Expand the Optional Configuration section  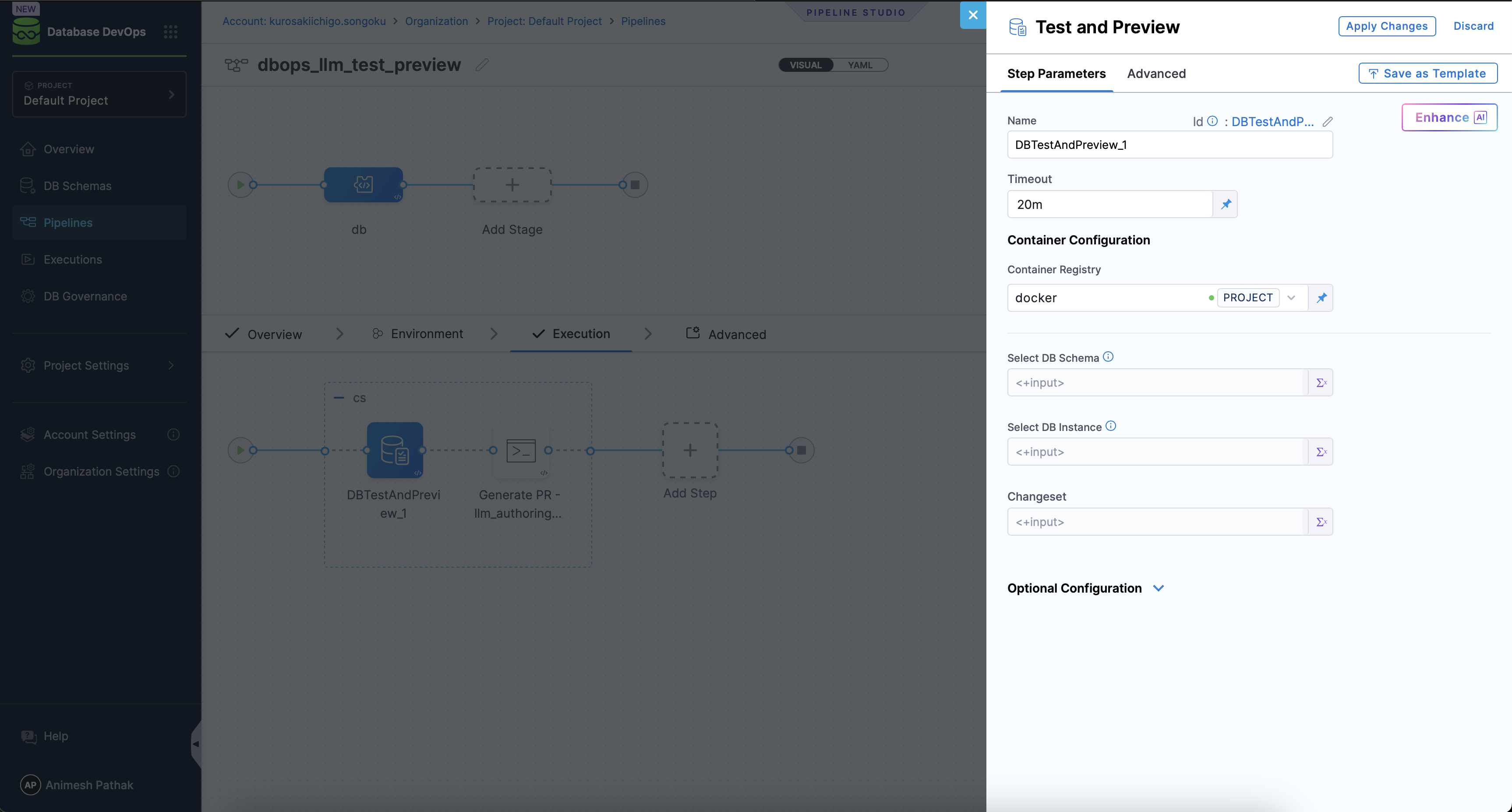point(1159,588)
